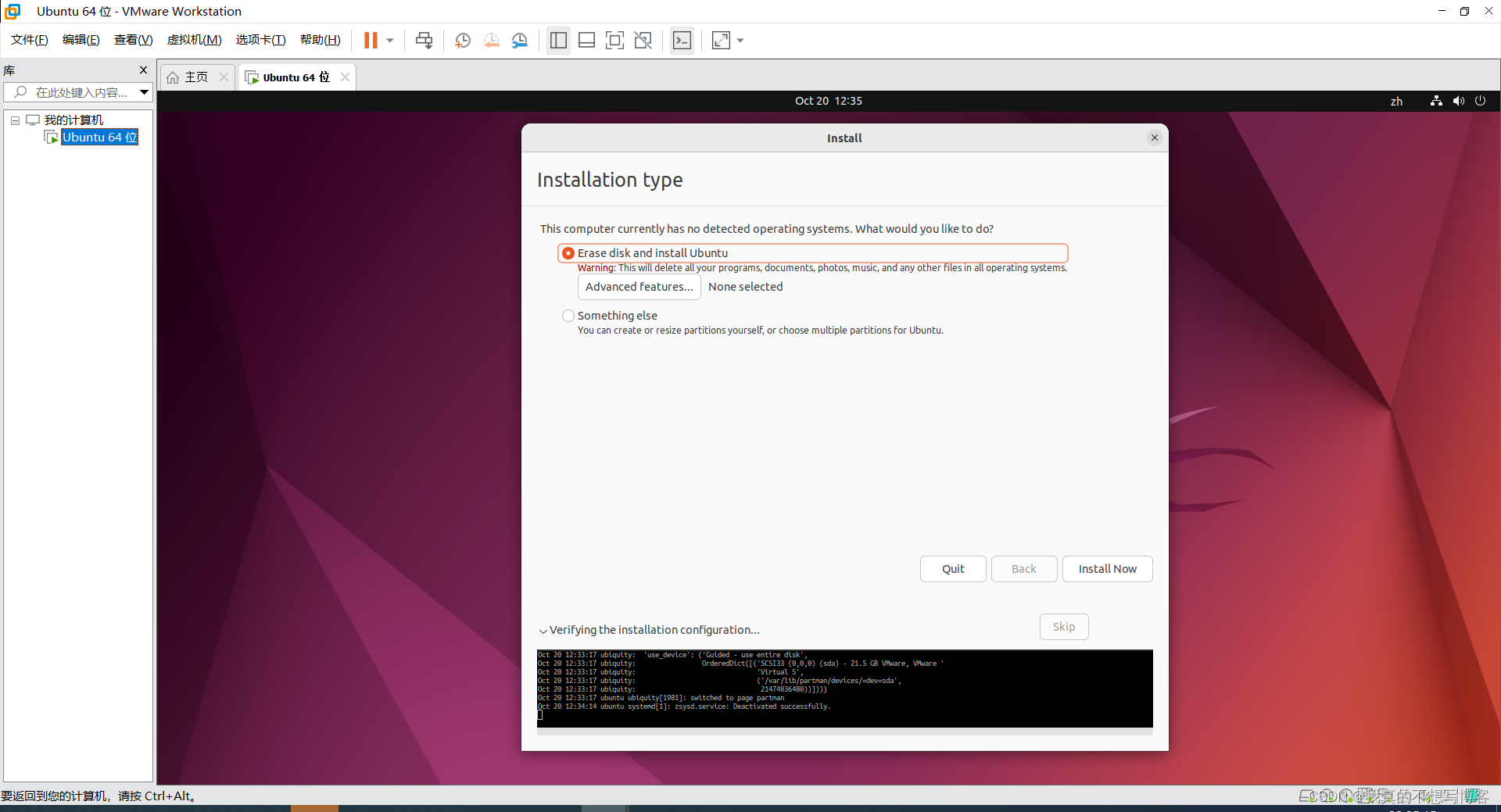This screenshot has height=812, width=1501.
Task: Click the Oct 20 12:35 clock in the Ubuntu top bar
Action: coord(829,101)
